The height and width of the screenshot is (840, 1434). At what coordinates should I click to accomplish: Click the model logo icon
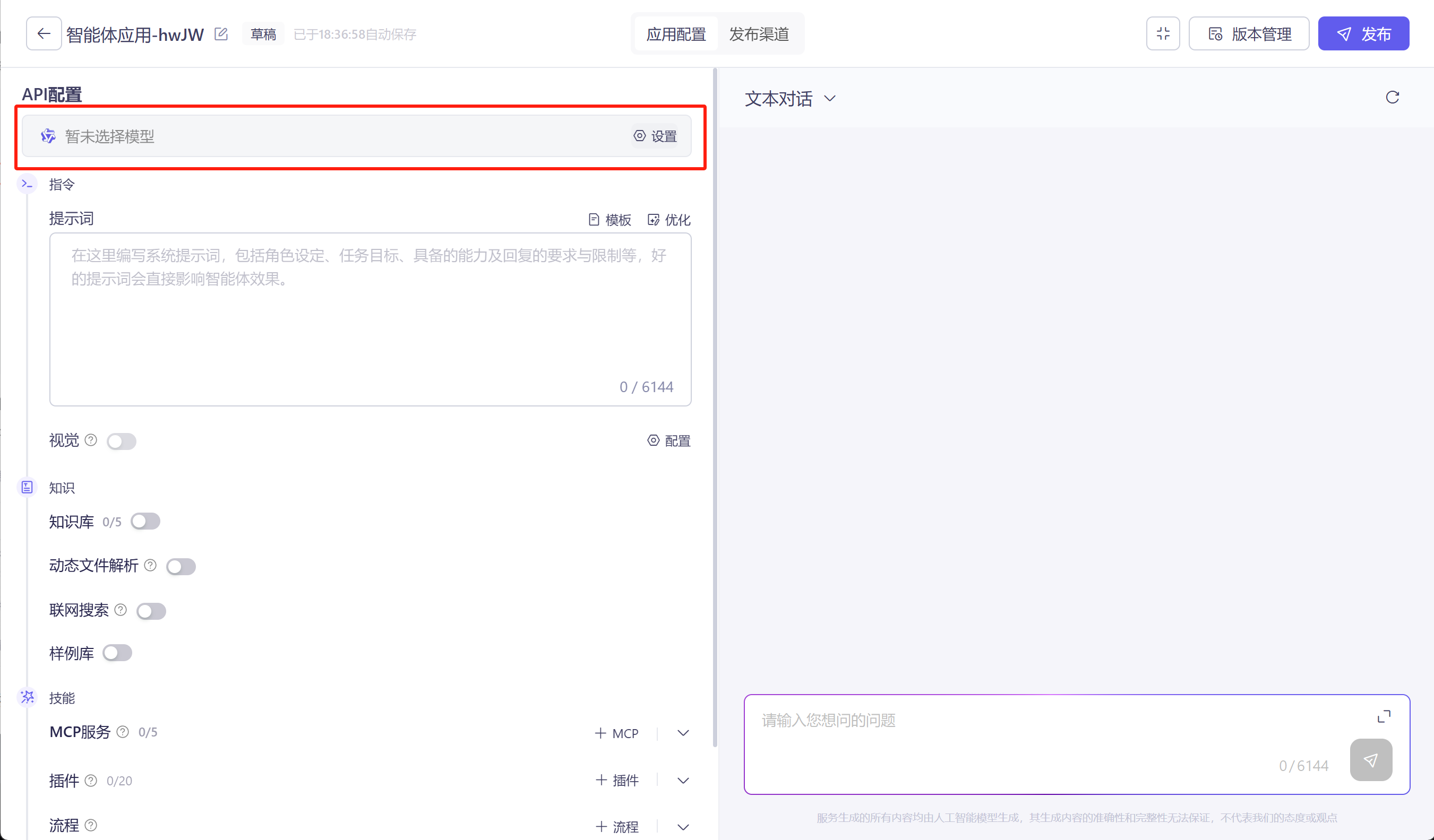pos(48,136)
